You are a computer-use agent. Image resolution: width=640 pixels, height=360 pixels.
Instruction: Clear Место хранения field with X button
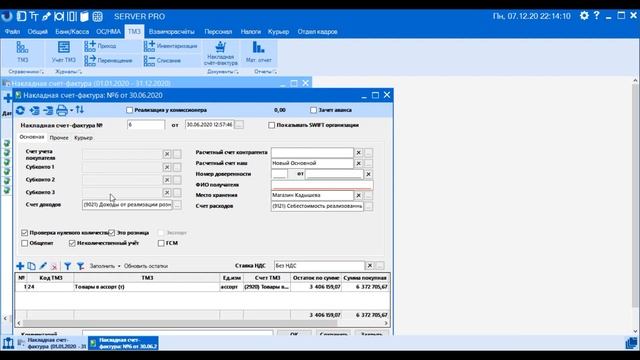(x=358, y=196)
